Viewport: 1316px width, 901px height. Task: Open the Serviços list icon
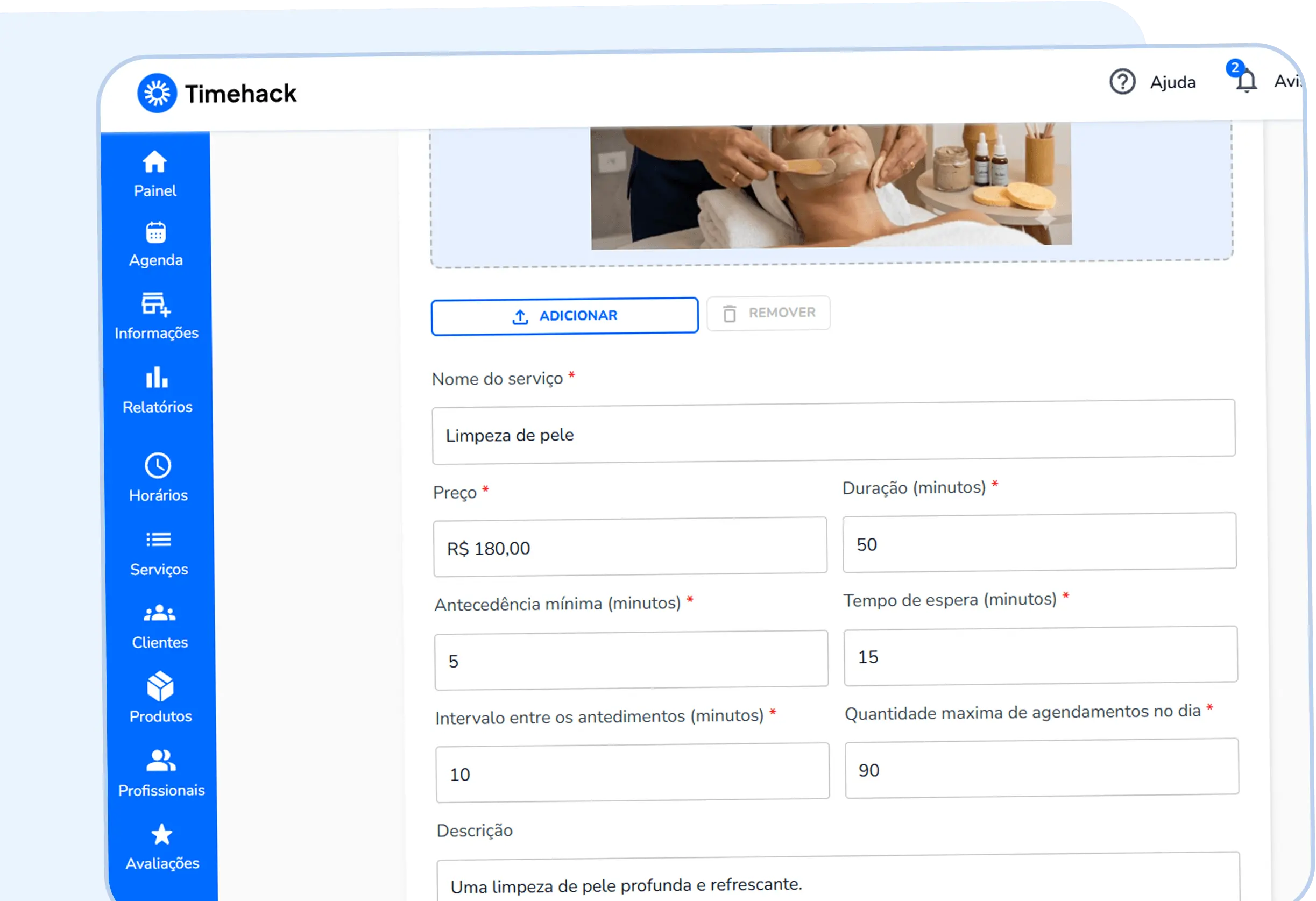160,540
